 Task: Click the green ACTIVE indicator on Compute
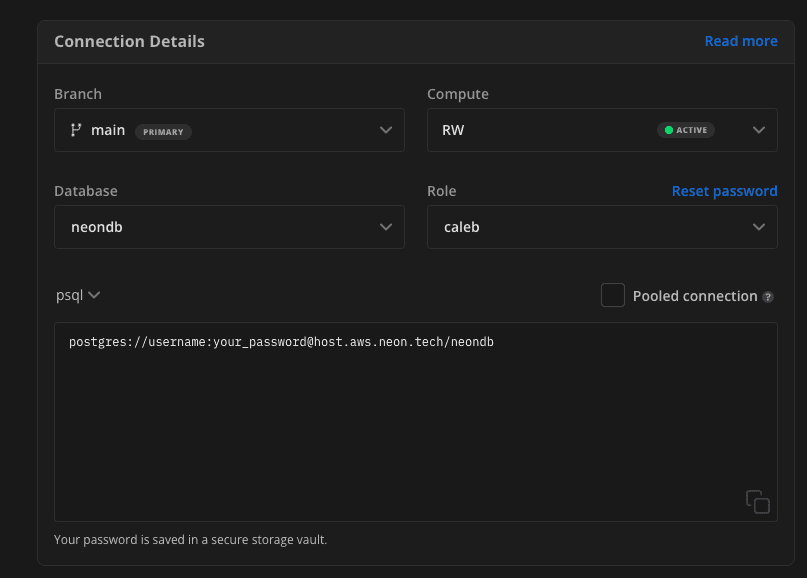click(686, 129)
